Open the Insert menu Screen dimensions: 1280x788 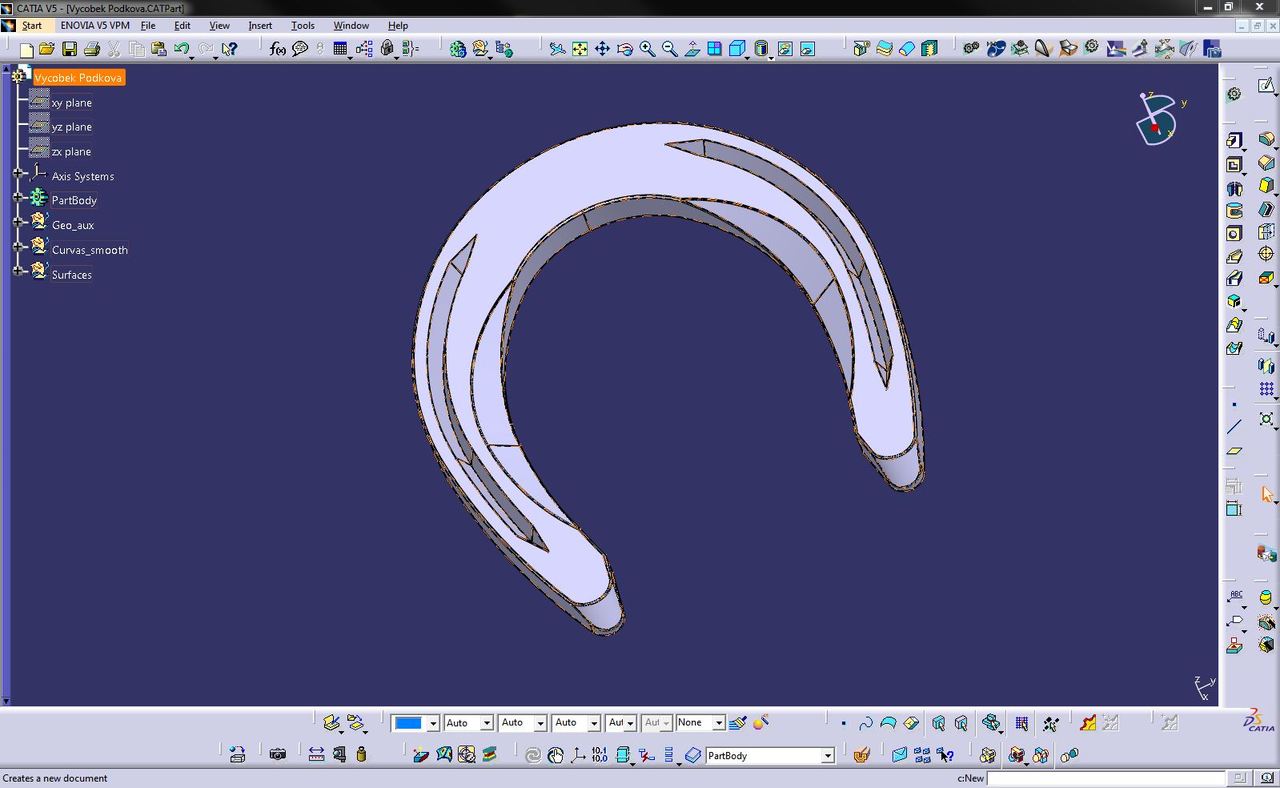point(260,25)
